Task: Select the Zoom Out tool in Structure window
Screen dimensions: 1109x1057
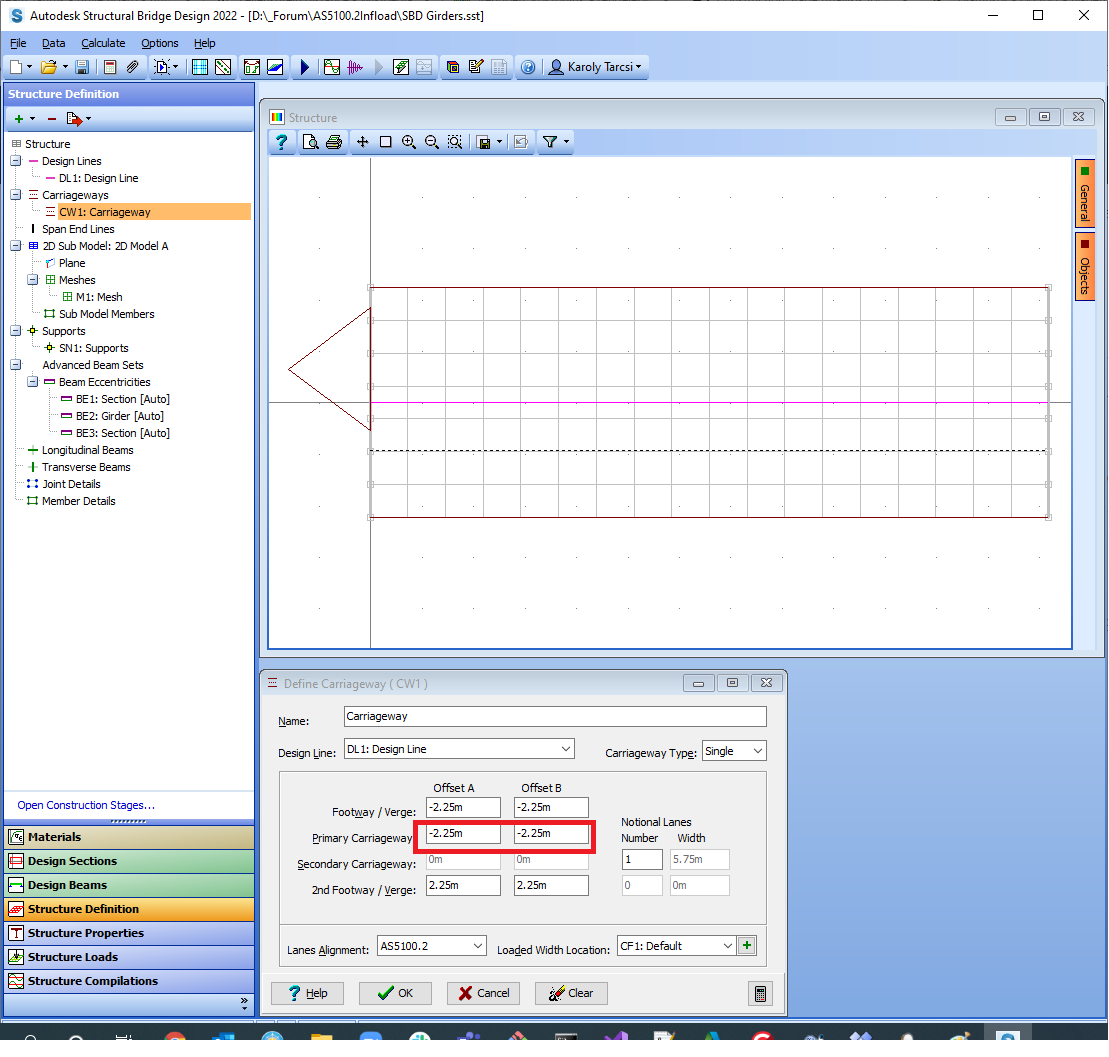Action: (x=432, y=141)
